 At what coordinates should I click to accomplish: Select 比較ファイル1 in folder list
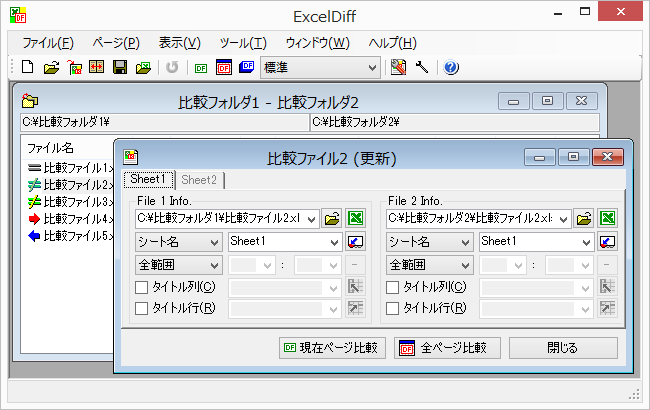coord(70,168)
